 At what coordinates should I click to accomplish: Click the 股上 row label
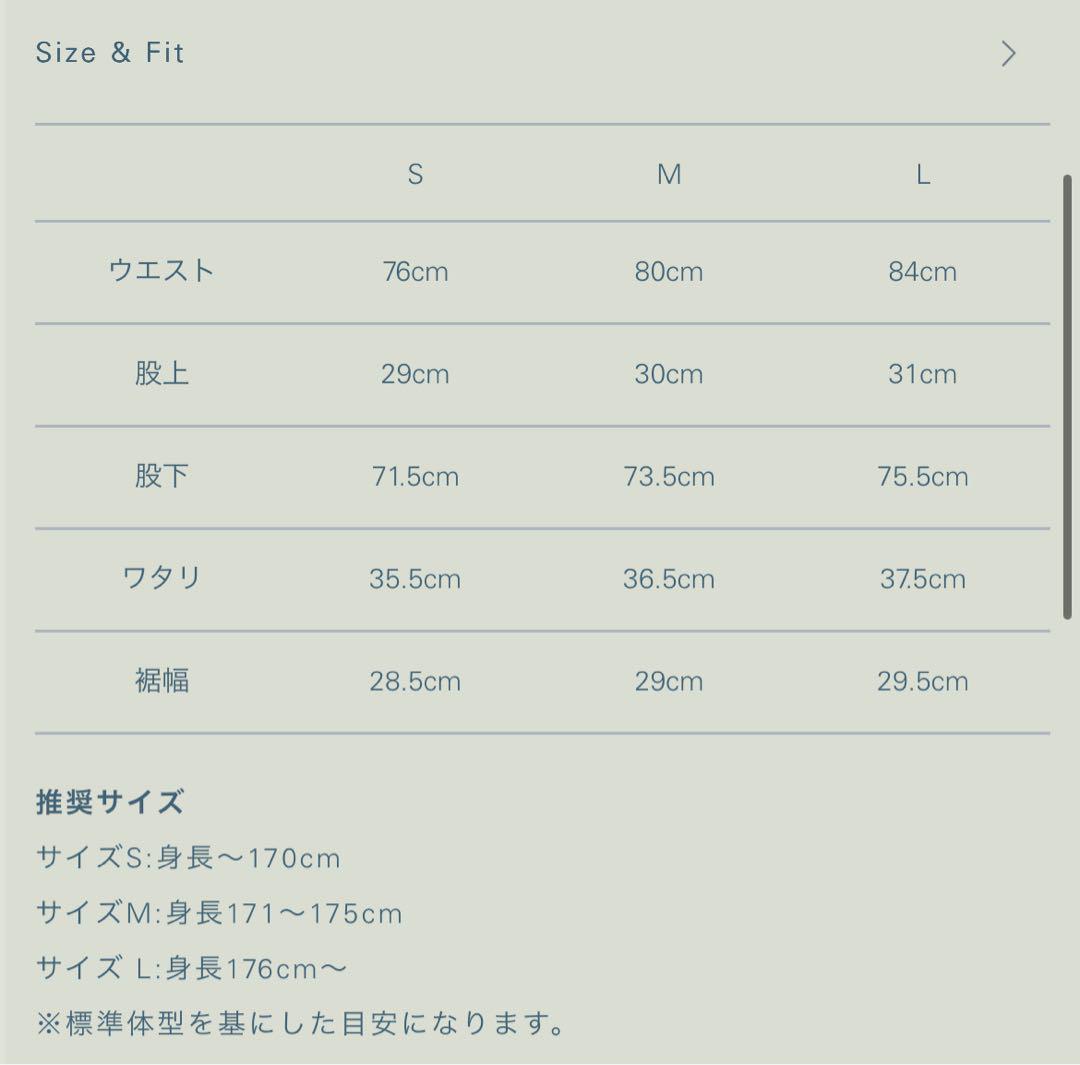click(161, 373)
